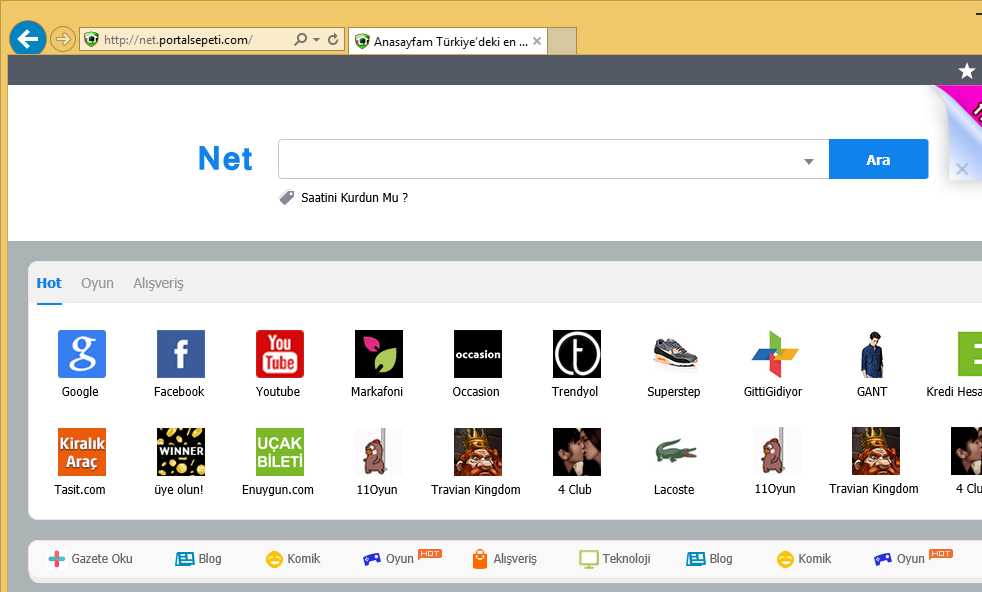Click the Net logo

(225, 158)
